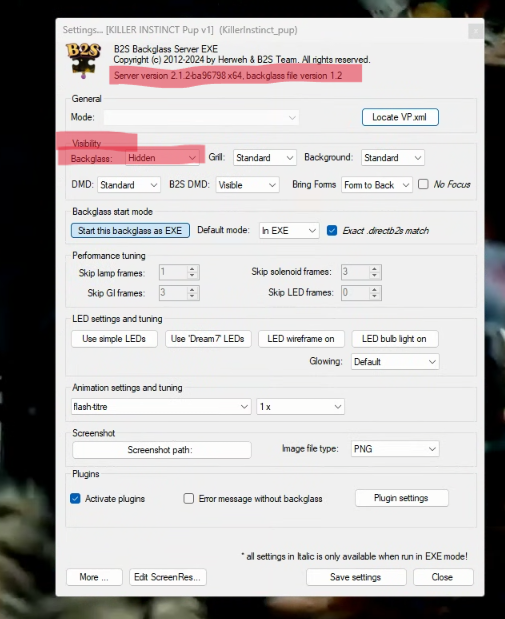505x619 pixels.
Task: Enable the No Focus checkbox
Action: click(423, 184)
